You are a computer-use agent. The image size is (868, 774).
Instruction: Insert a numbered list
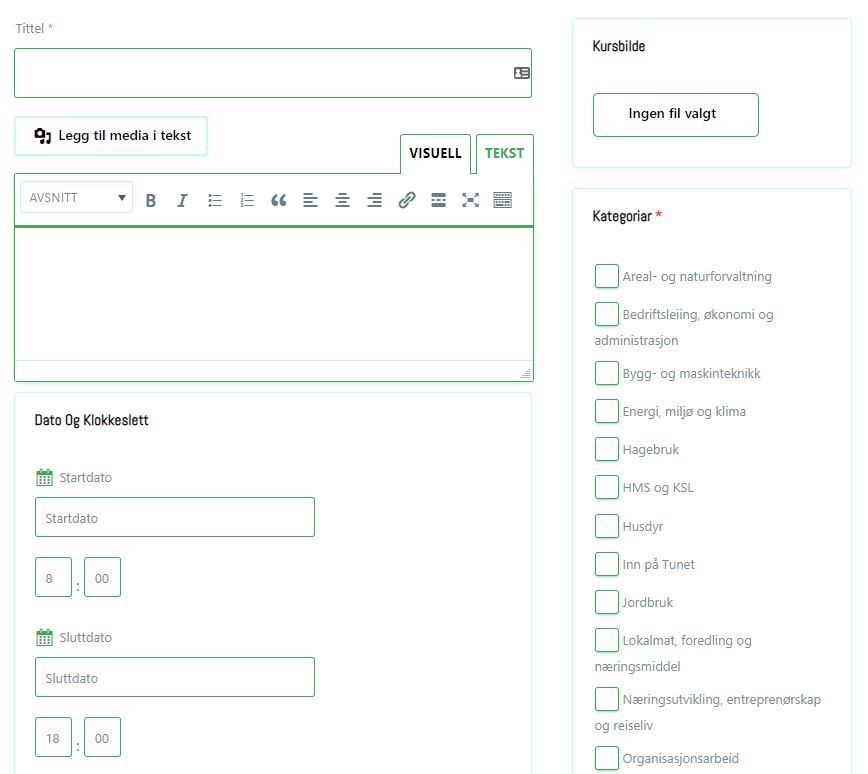tap(247, 200)
